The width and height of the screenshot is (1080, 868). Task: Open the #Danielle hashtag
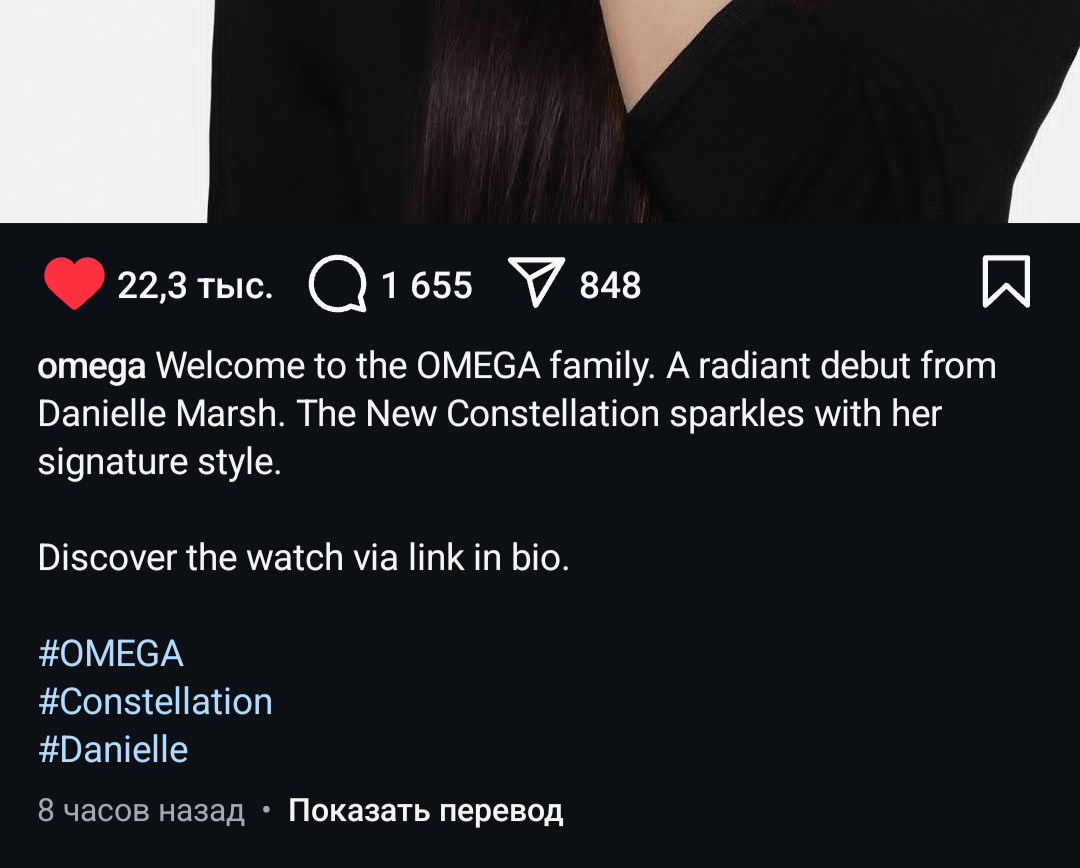[x=113, y=750]
